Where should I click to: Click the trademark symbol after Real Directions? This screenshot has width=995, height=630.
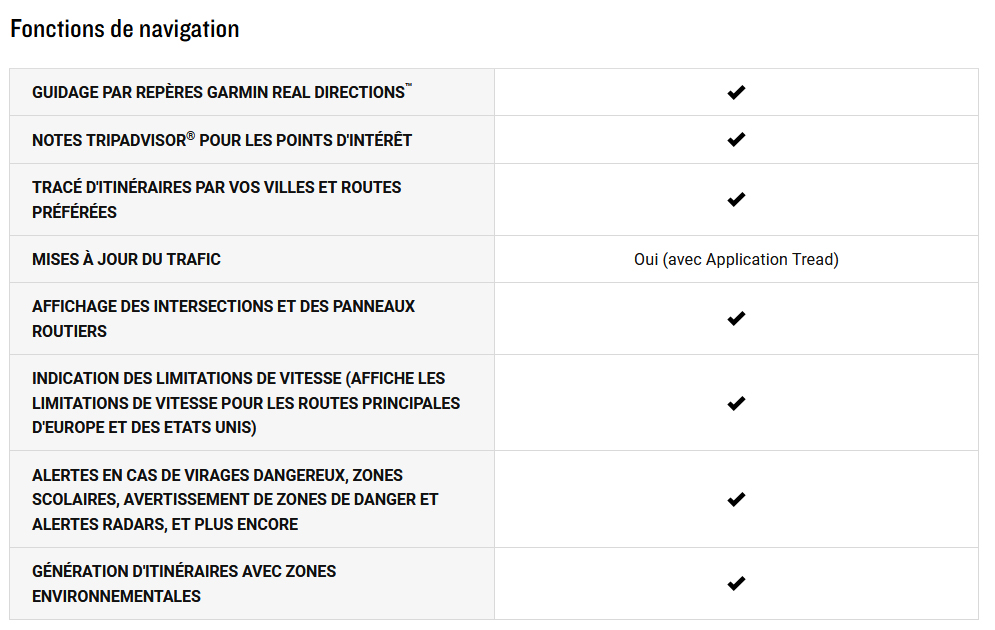coord(409,86)
